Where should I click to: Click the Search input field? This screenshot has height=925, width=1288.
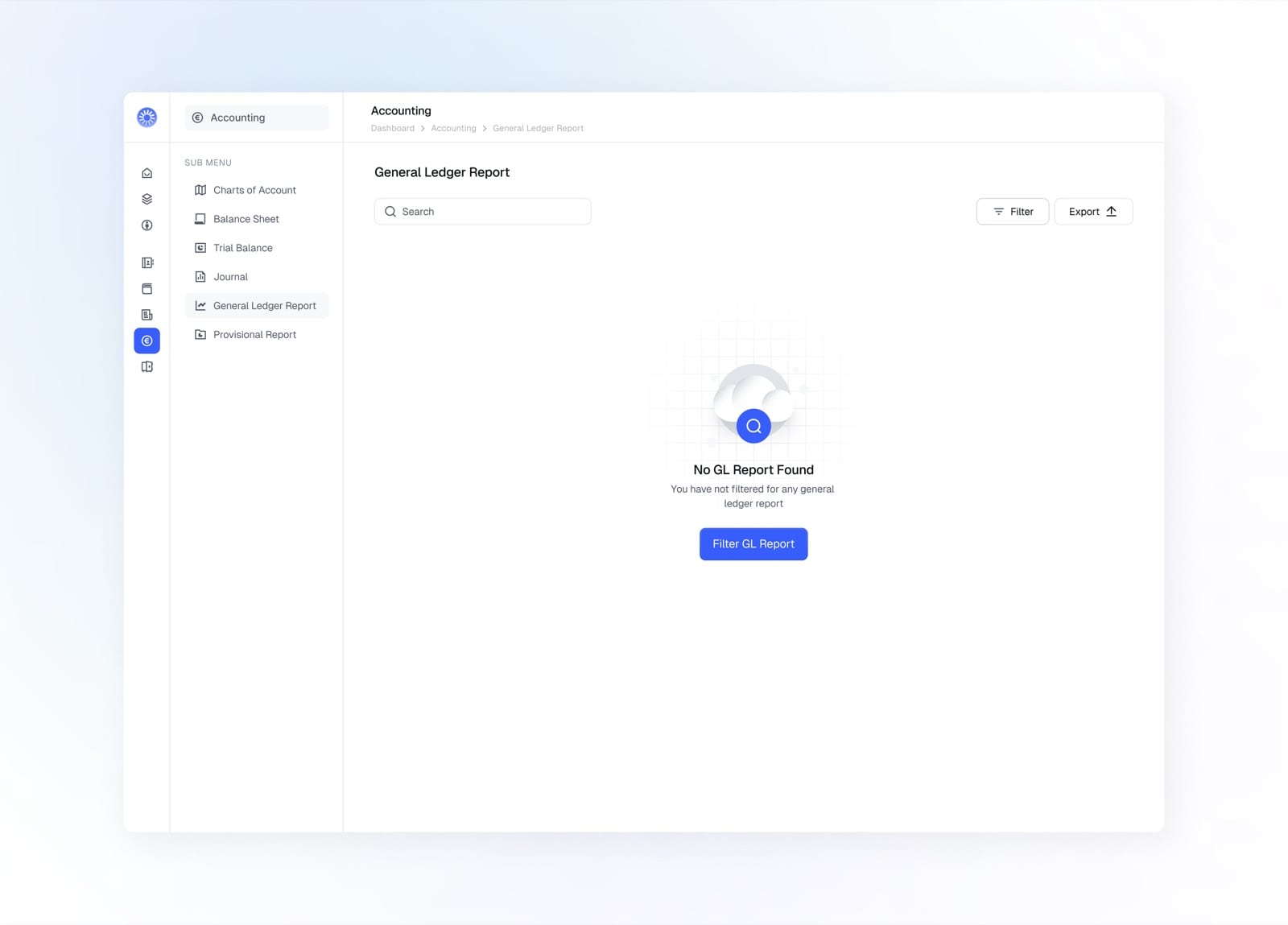(x=482, y=212)
